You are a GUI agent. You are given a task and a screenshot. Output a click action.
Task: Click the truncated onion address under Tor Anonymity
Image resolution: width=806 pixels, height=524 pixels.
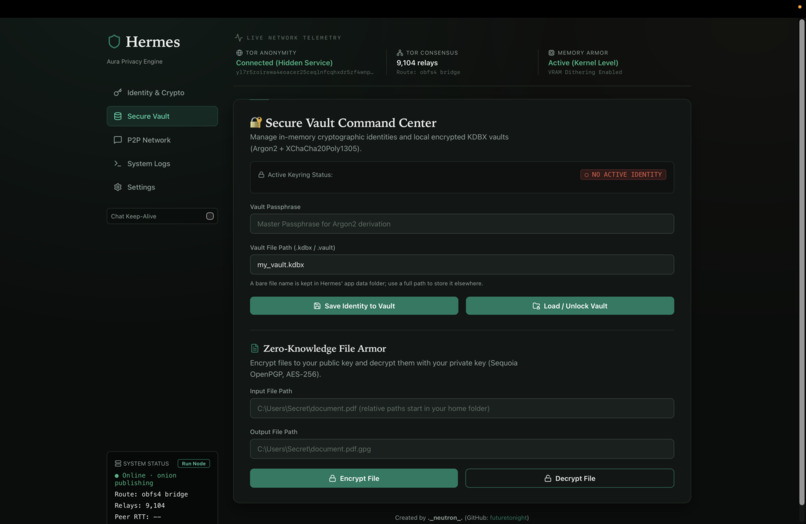click(x=304, y=73)
